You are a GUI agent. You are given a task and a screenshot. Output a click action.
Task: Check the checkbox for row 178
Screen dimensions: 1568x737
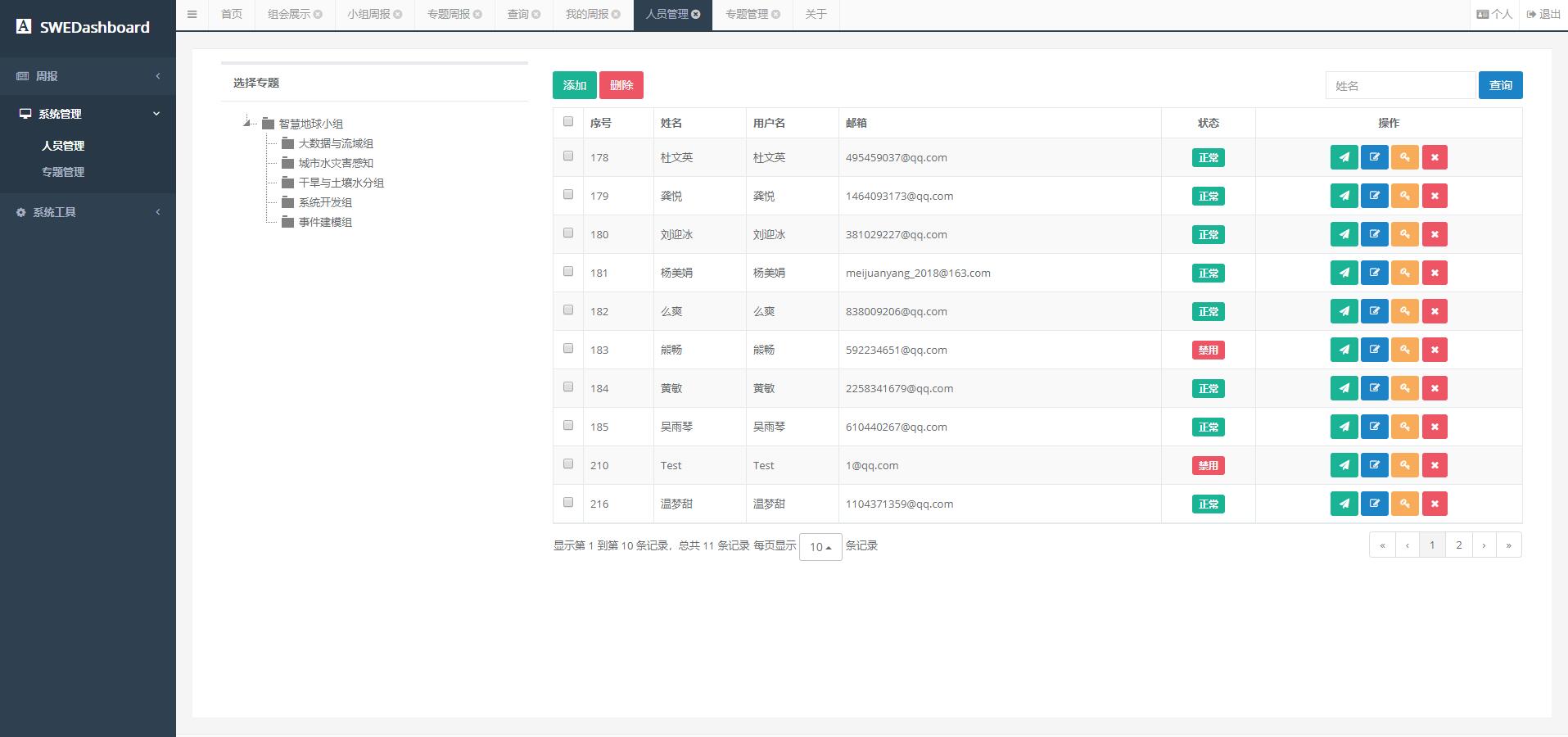(568, 156)
